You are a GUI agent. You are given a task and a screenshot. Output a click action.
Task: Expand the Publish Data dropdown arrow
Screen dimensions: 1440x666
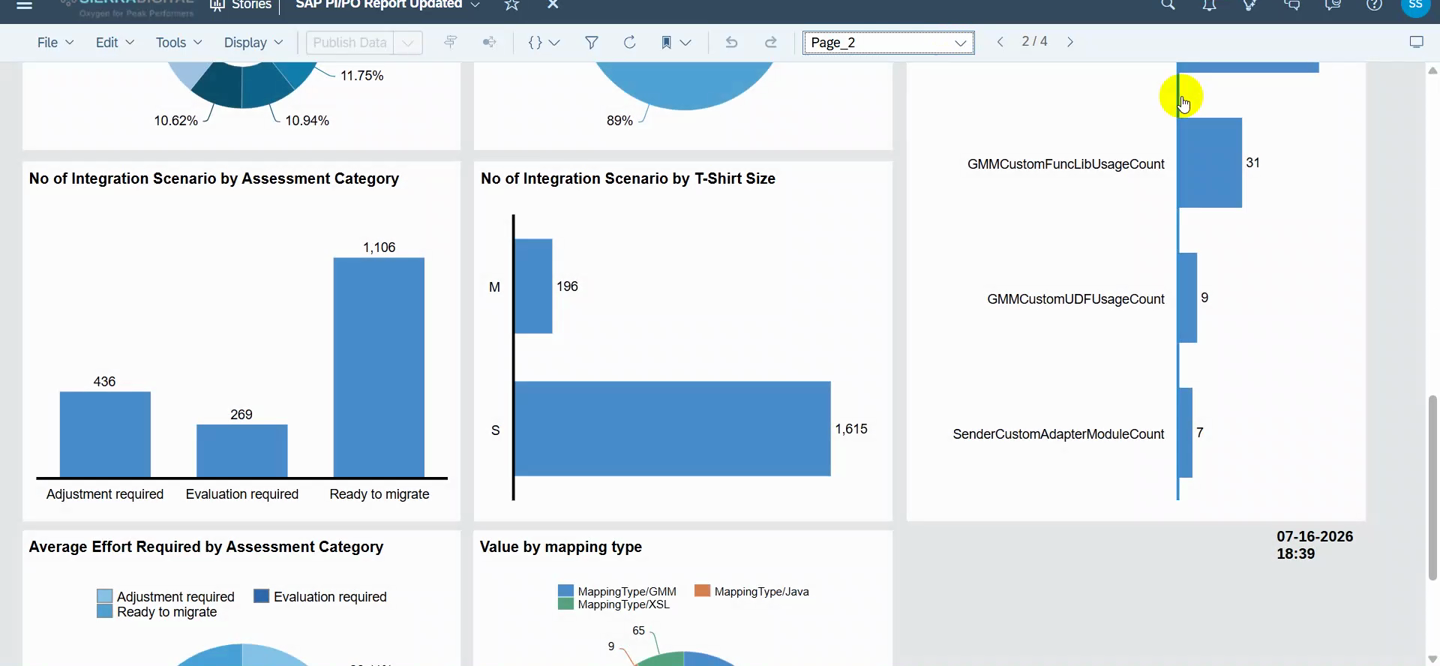point(408,43)
